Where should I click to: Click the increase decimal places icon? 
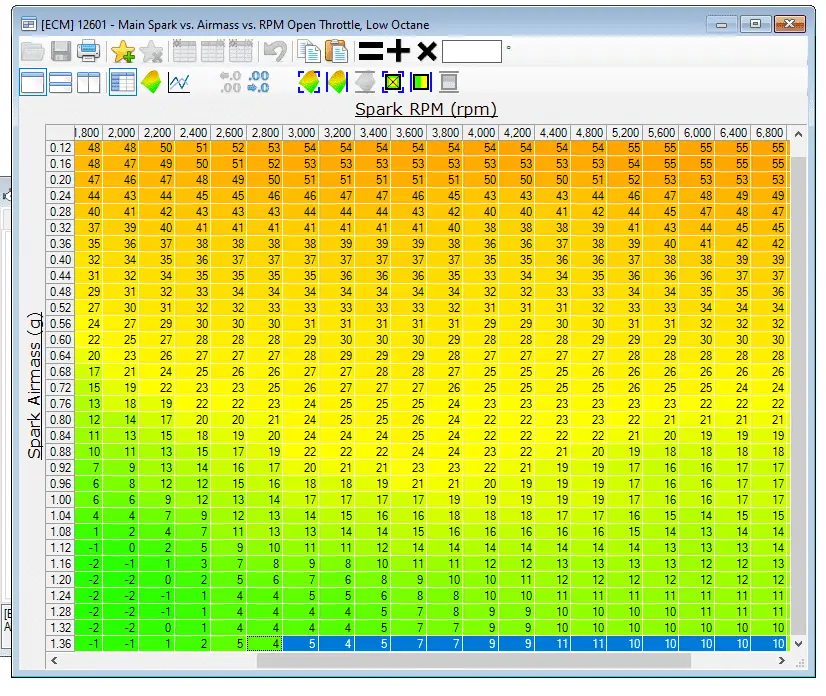click(x=258, y=82)
